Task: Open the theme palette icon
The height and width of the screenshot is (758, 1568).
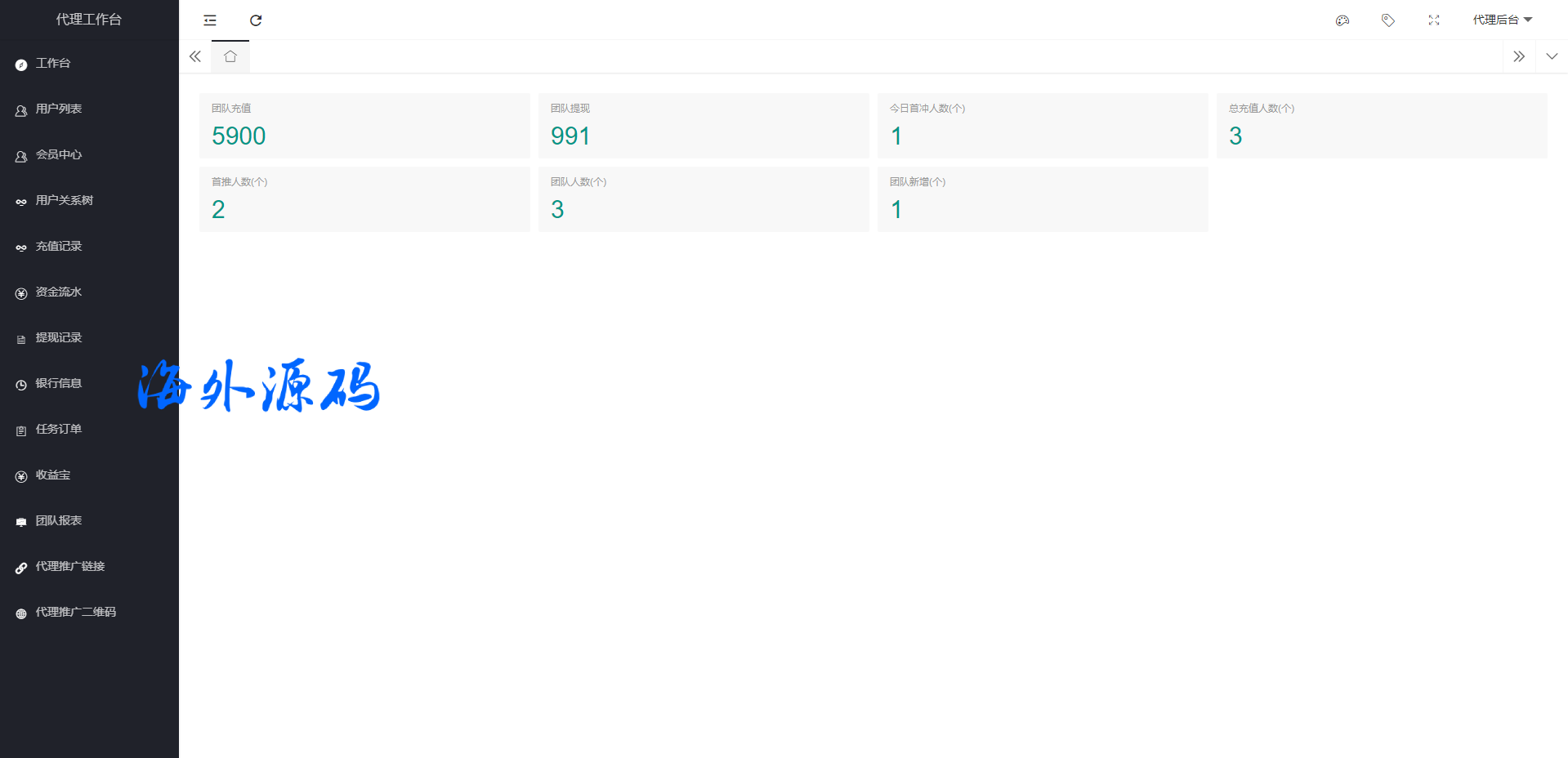Action: tap(1342, 20)
